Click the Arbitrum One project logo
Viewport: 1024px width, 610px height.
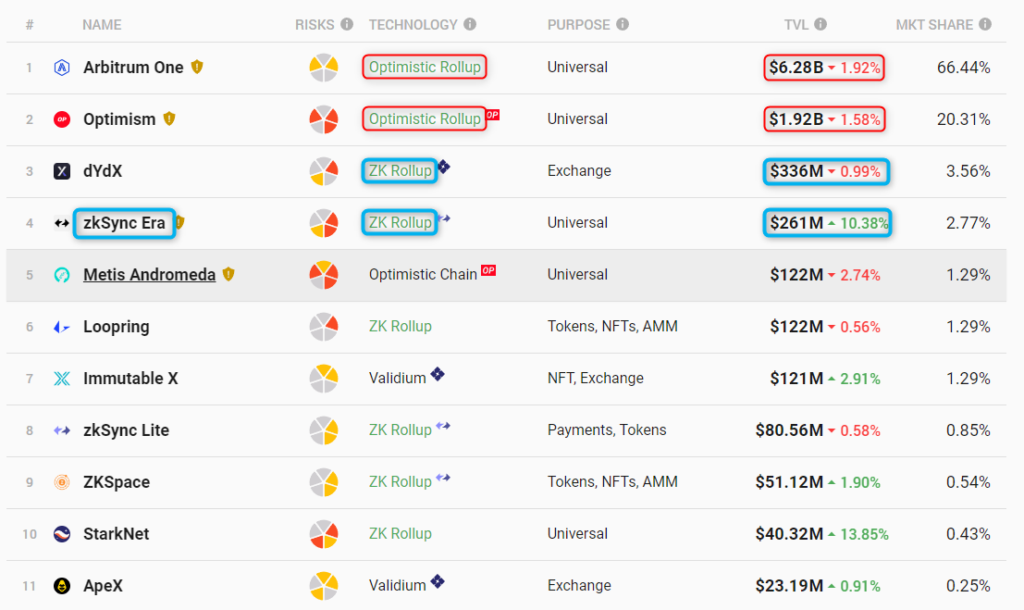pos(61,67)
